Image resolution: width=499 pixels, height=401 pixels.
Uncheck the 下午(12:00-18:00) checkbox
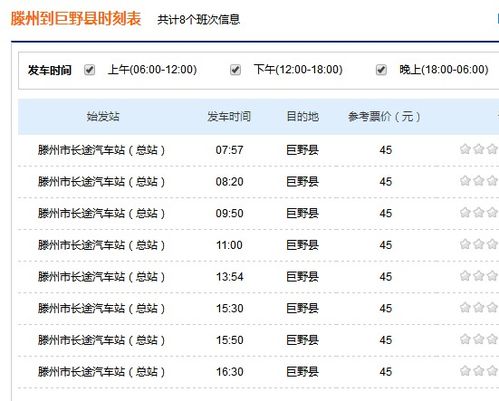tap(235, 70)
